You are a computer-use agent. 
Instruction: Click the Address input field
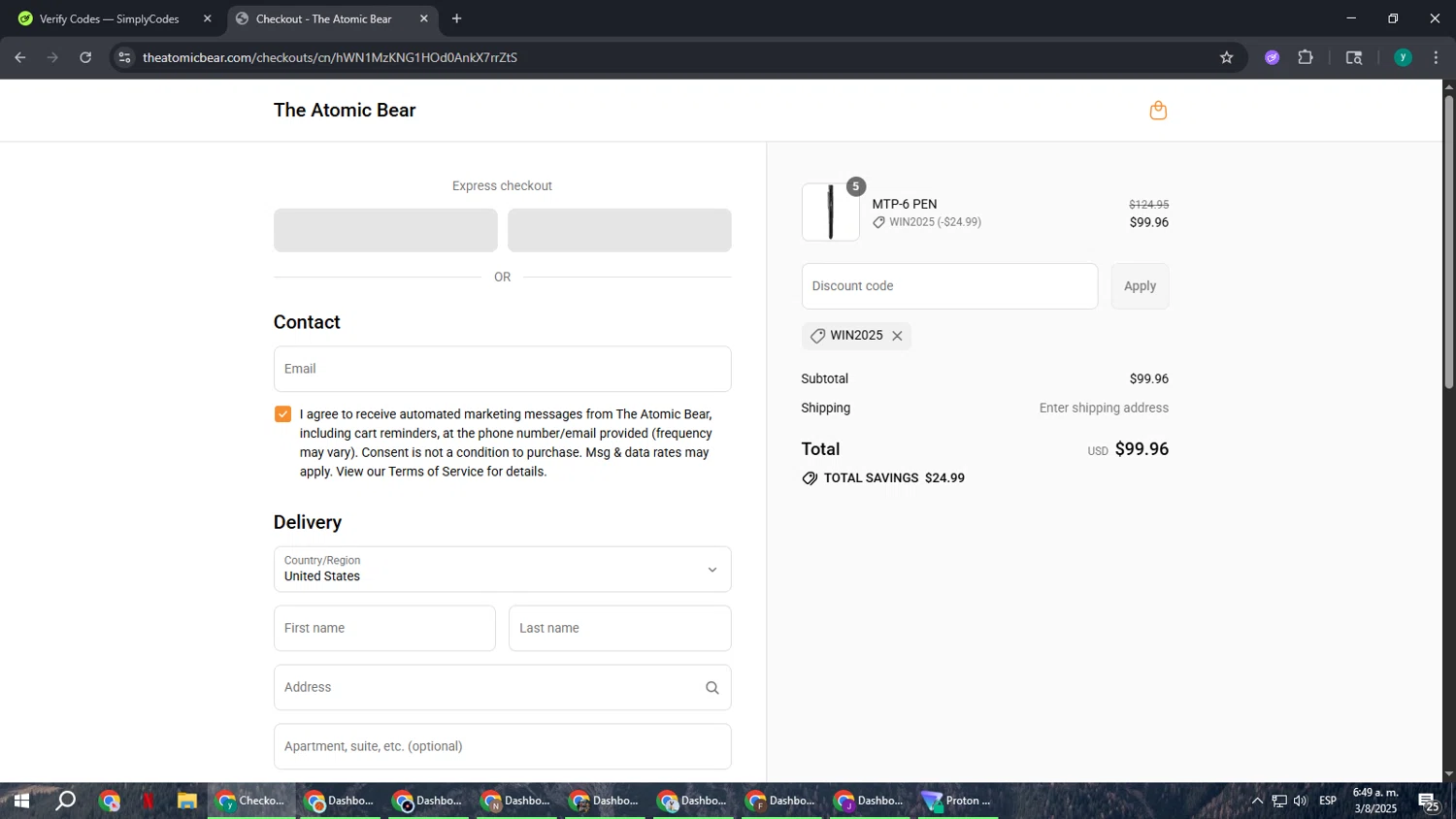502,687
